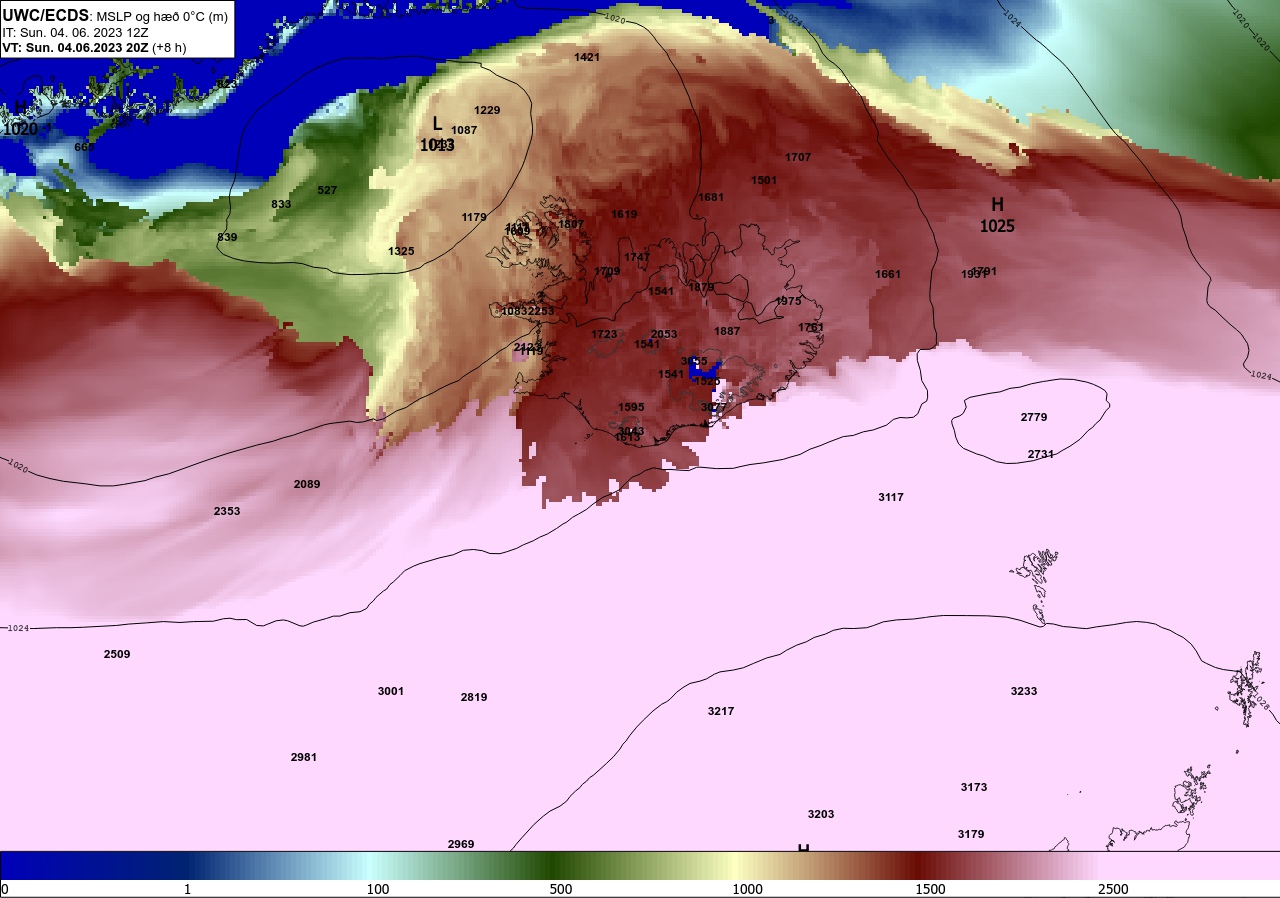The width and height of the screenshot is (1280, 898).
Task: Click the 2509 height value
Action: point(117,654)
